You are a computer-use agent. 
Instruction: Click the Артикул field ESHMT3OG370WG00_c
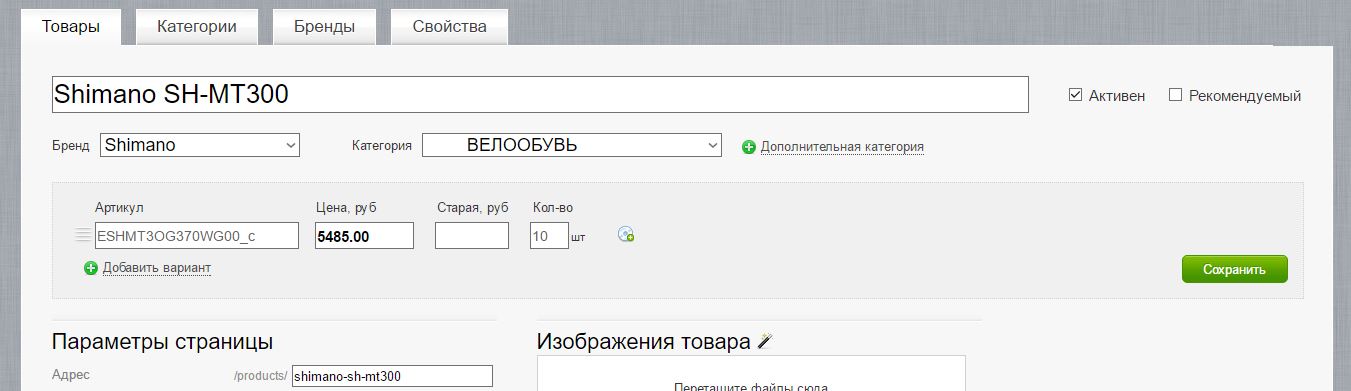(197, 236)
